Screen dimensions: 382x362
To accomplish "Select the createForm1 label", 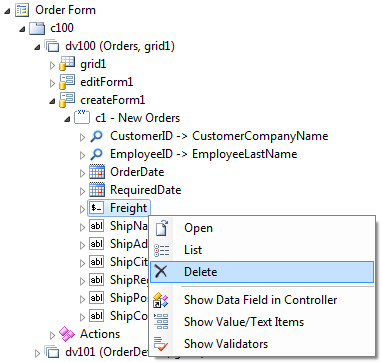I will [x=112, y=100].
